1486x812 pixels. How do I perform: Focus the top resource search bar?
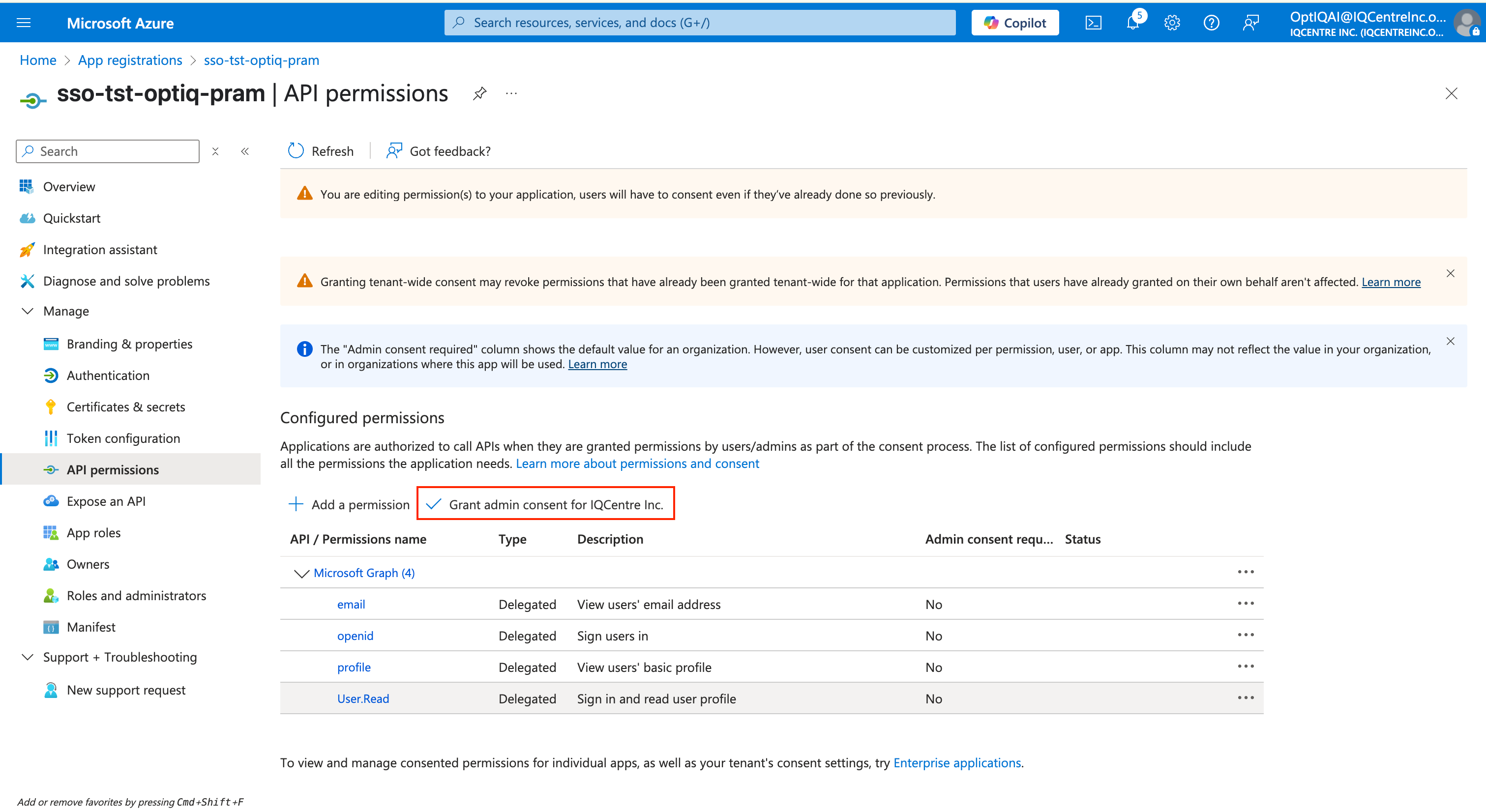[700, 23]
